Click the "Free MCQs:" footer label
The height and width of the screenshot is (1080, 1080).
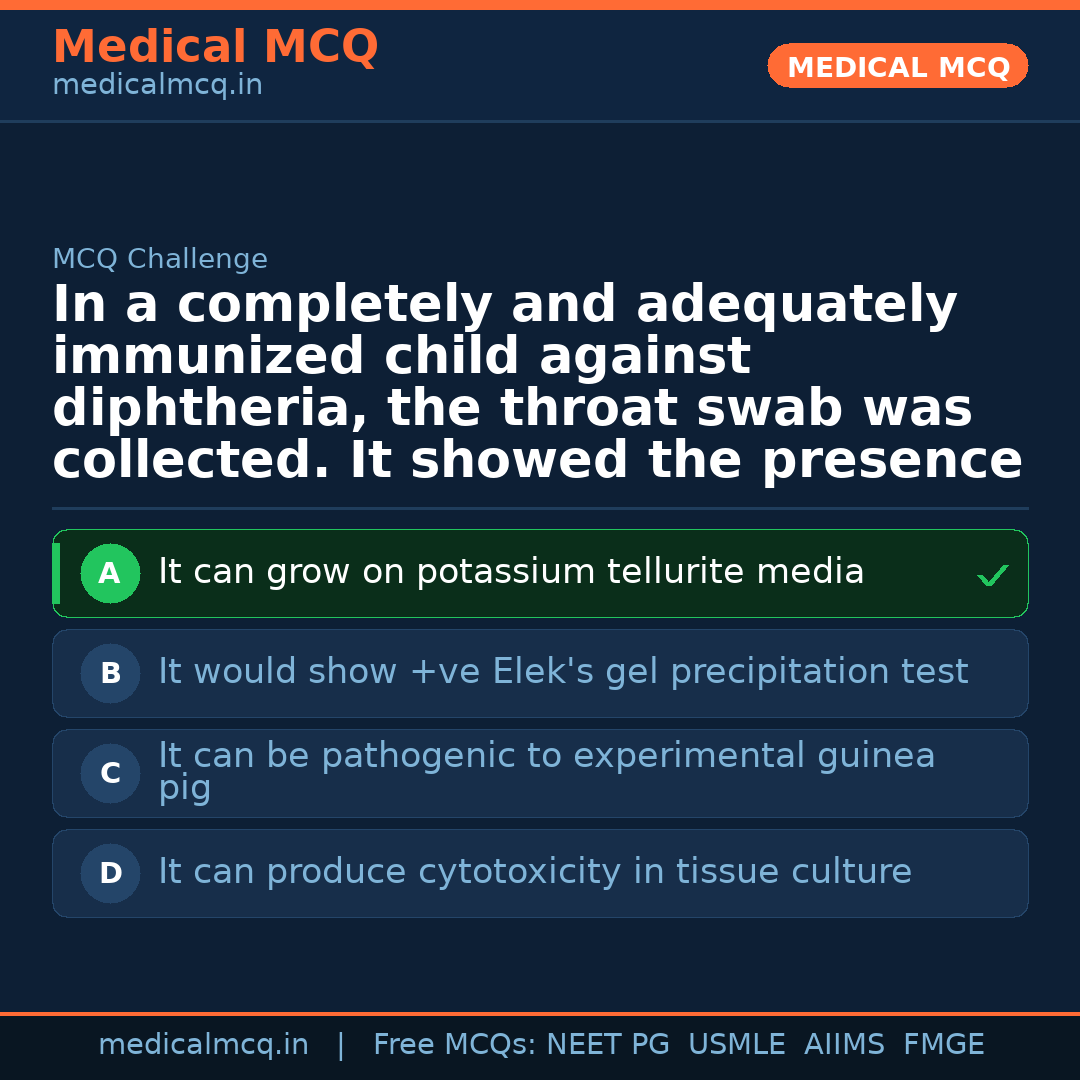pyautogui.click(x=455, y=1045)
